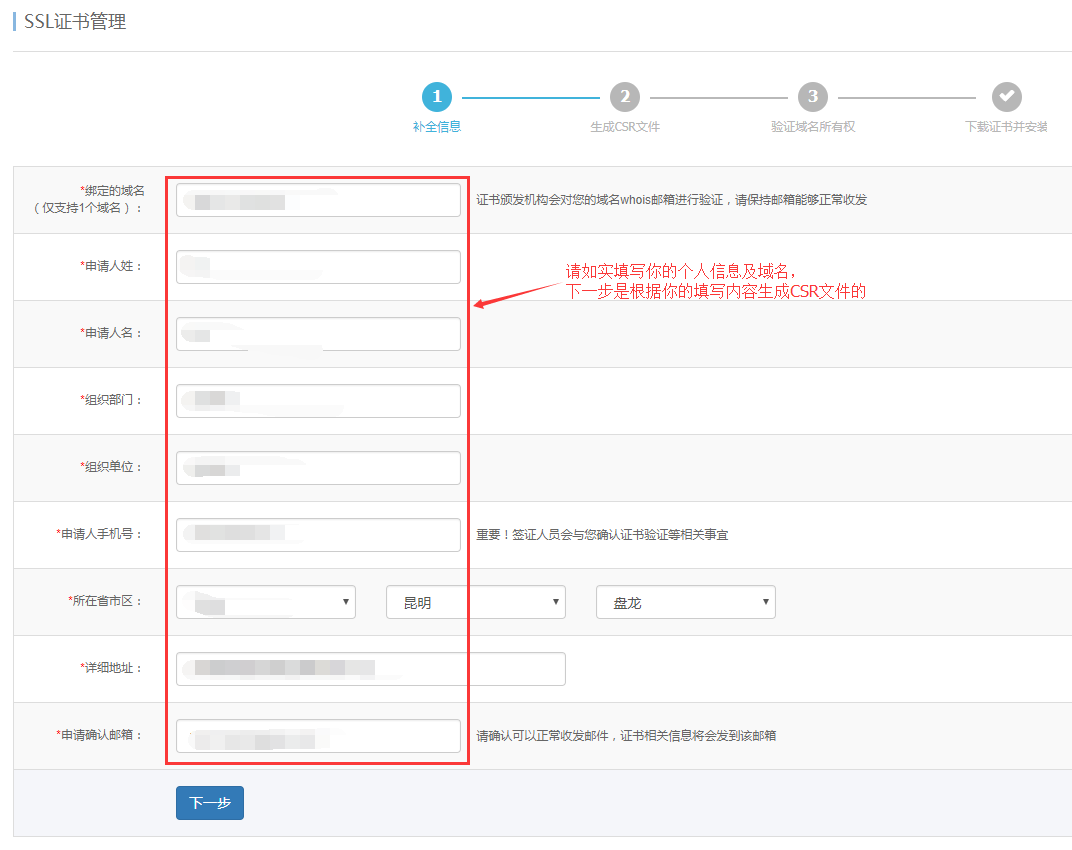The height and width of the screenshot is (850, 1072).
Task: Click the checkmark icon for 下载证书并安装
Action: tap(1006, 97)
